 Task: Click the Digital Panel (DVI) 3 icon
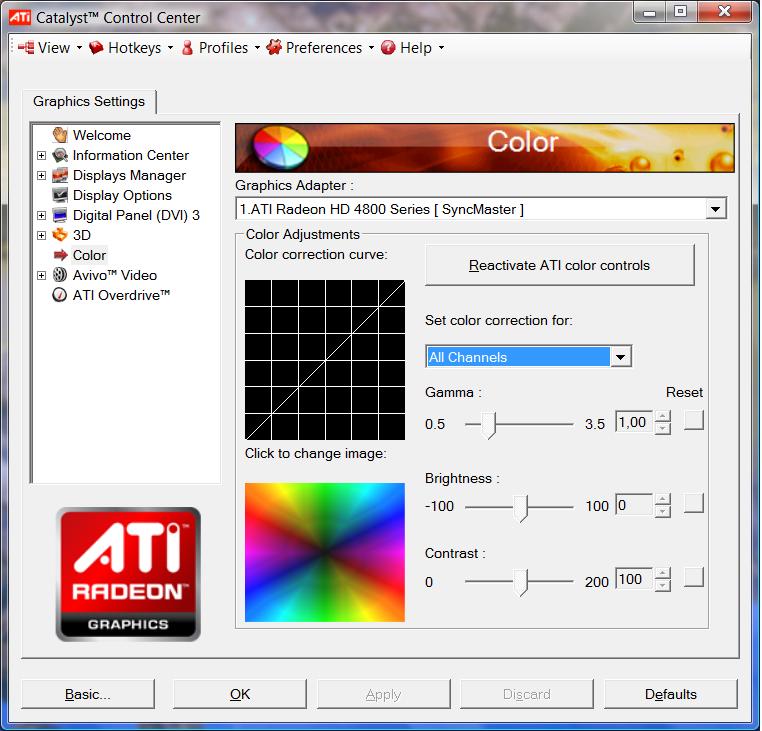[60, 215]
